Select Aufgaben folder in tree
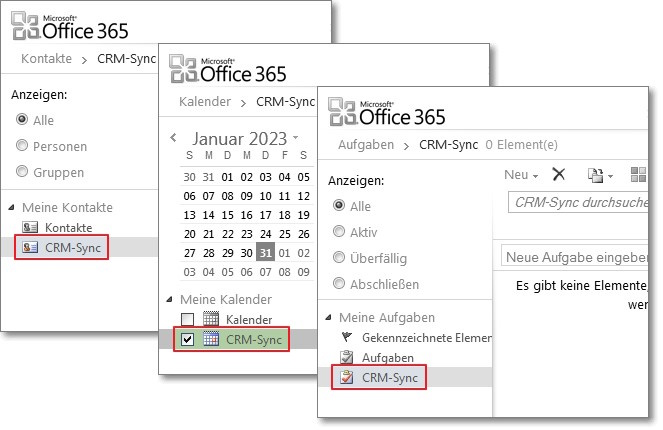663x430 pixels. [388, 357]
